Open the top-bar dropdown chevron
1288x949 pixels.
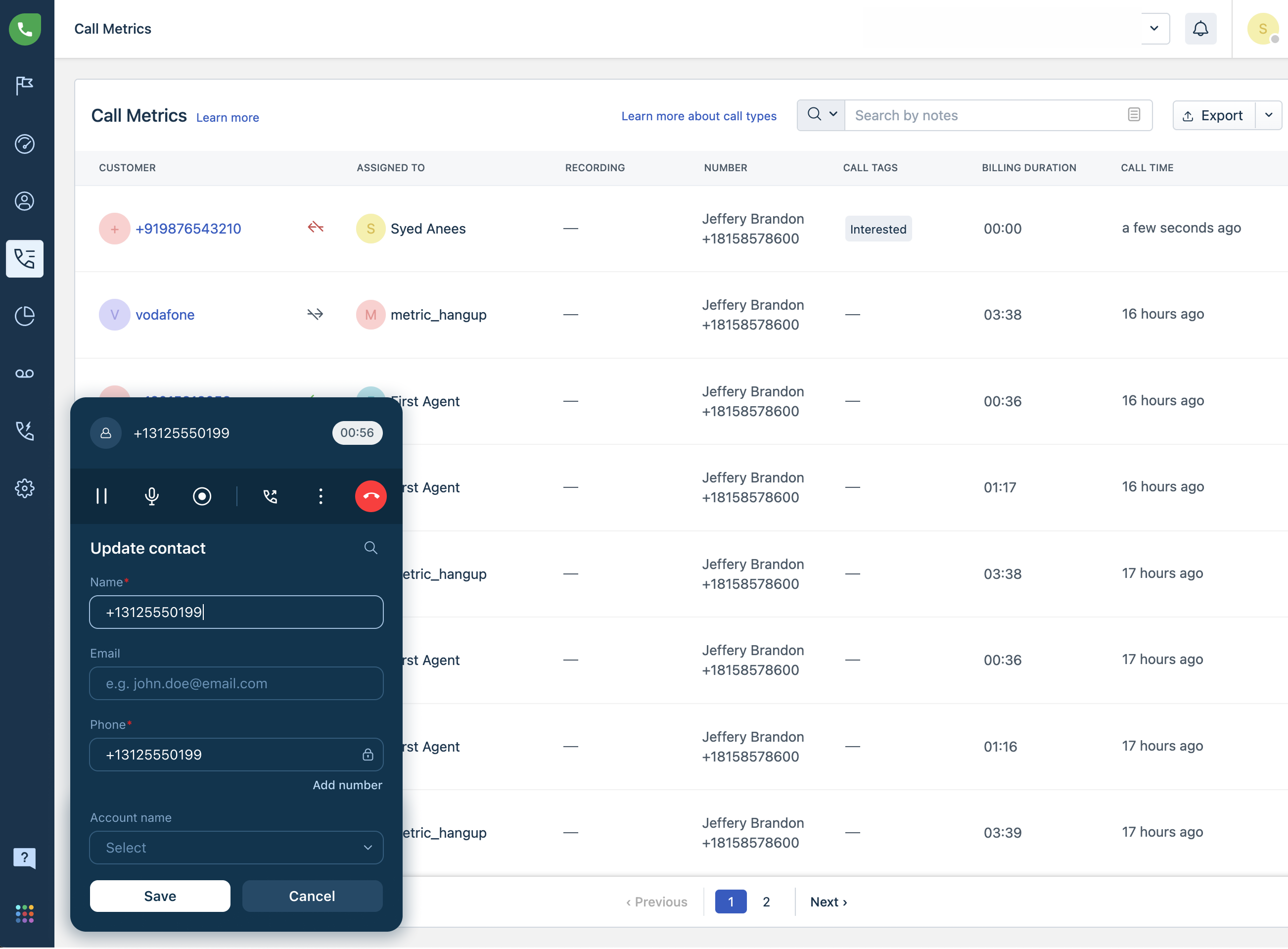pos(1154,29)
